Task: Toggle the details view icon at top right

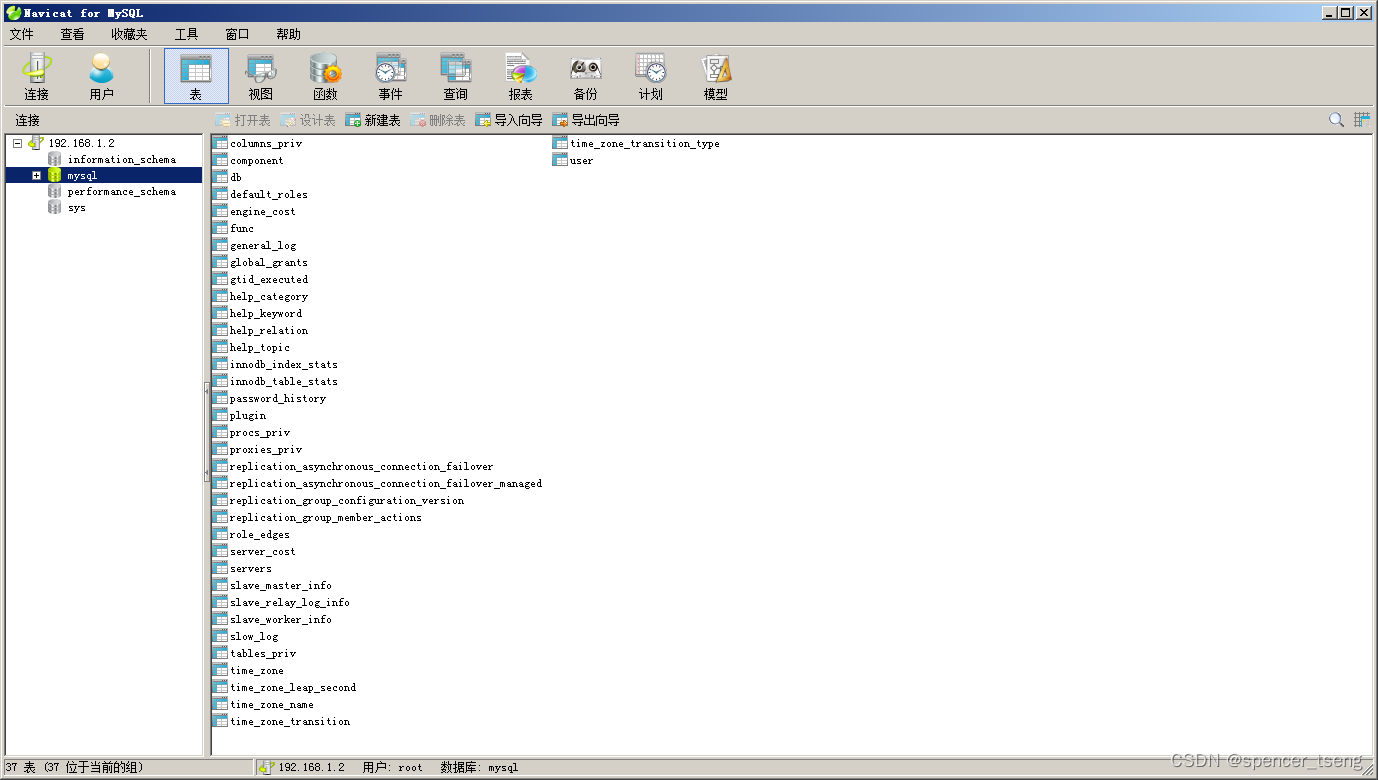Action: (1361, 119)
